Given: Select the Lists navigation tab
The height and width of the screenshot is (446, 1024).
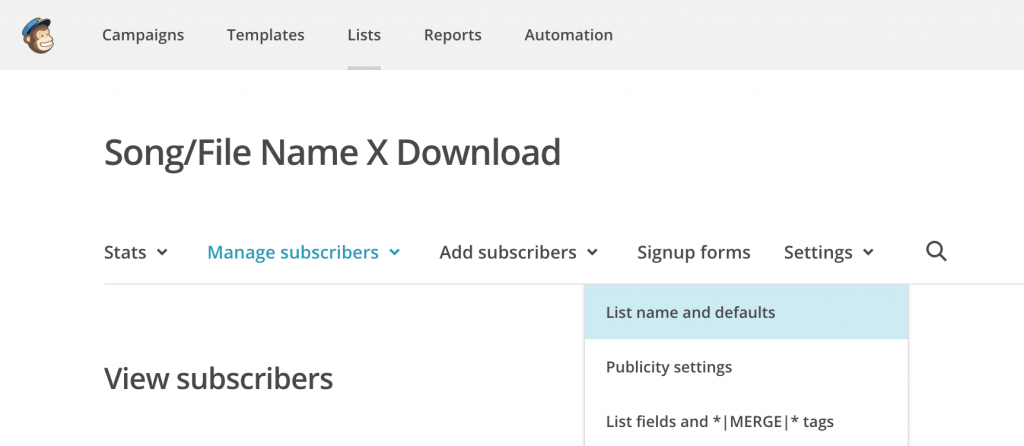Looking at the screenshot, I should [x=364, y=35].
